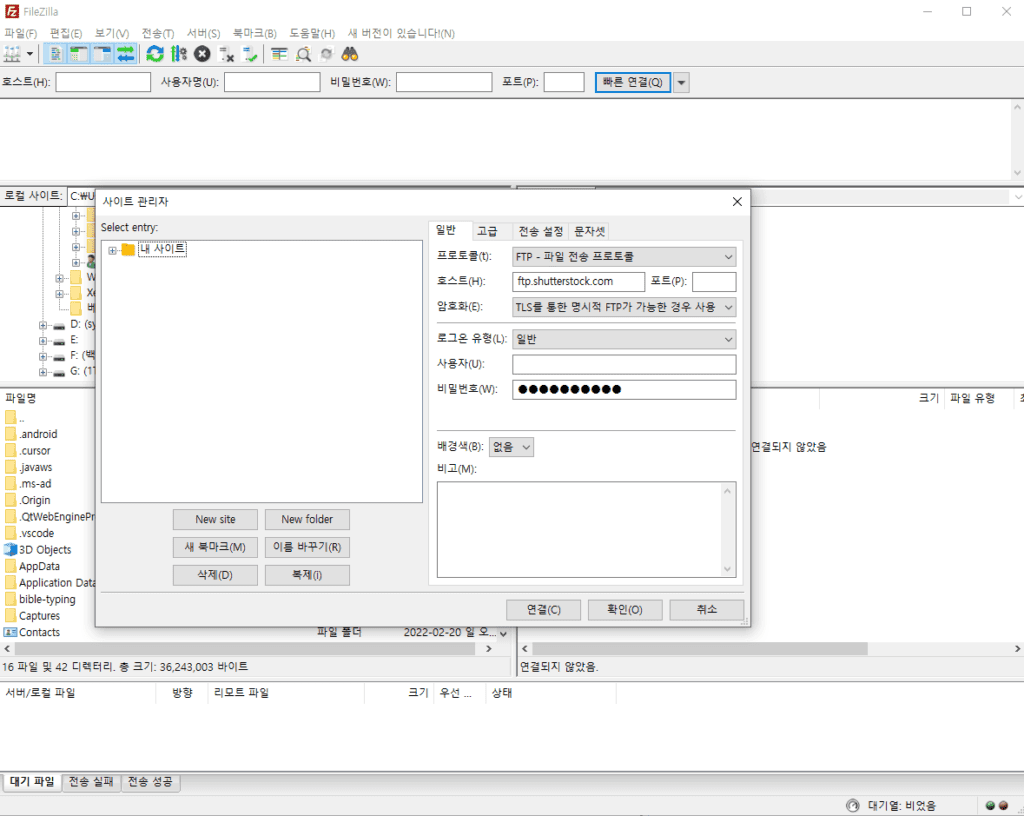Toggle transfer queue display icon
1024x816 pixels.
[x=125, y=54]
